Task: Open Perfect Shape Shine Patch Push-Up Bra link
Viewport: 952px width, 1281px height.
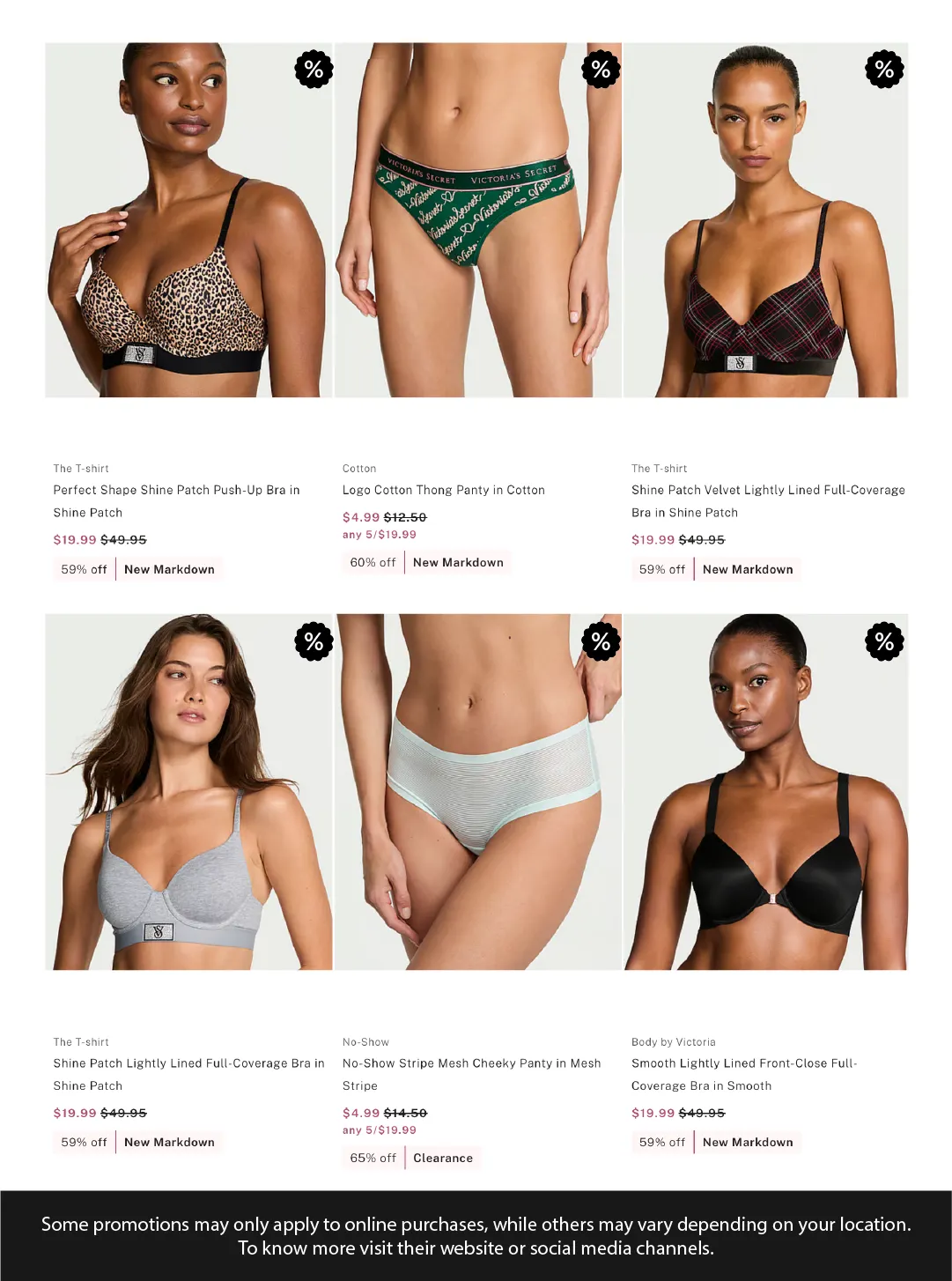Action: pyautogui.click(x=176, y=501)
